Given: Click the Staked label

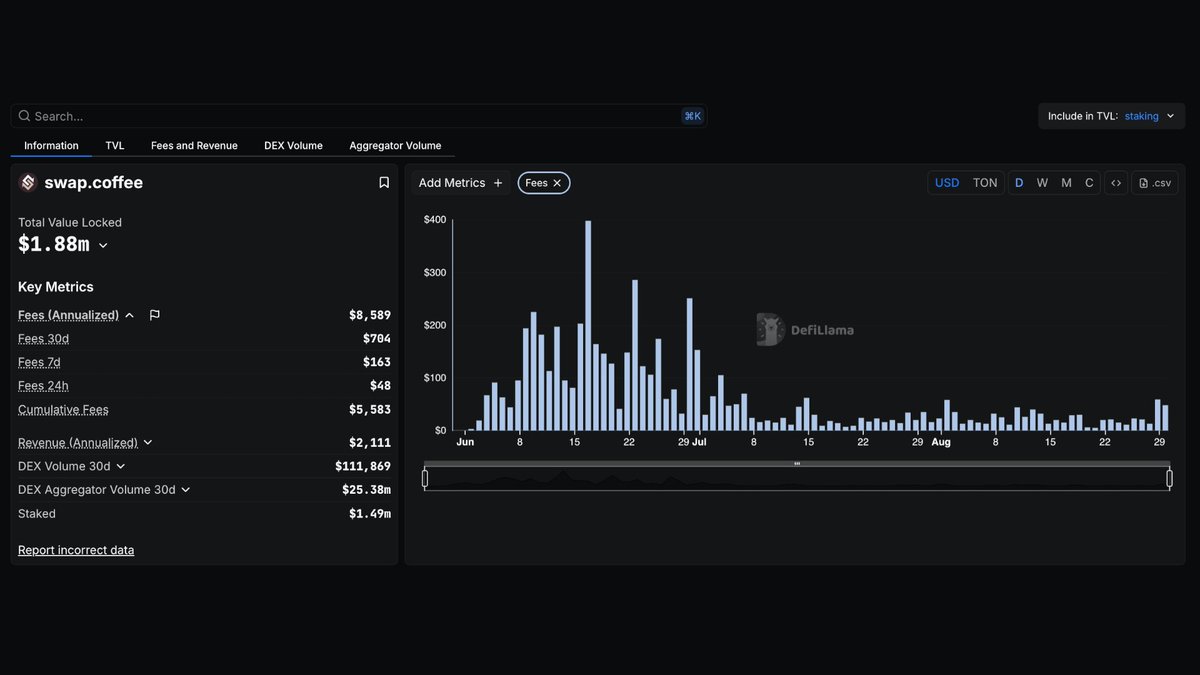Looking at the screenshot, I should (x=37, y=514).
